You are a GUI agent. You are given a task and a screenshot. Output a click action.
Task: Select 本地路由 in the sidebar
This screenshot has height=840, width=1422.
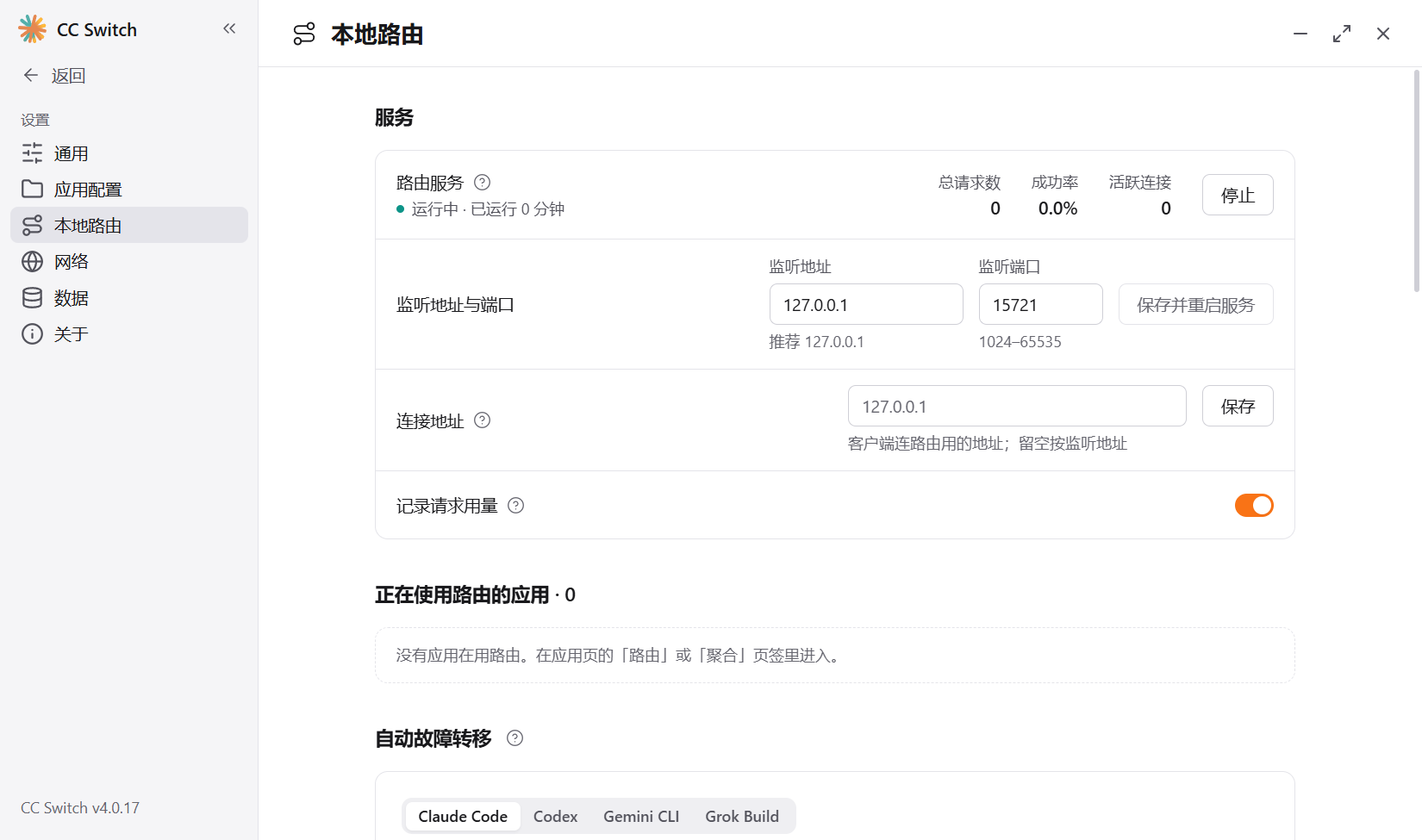click(129, 226)
